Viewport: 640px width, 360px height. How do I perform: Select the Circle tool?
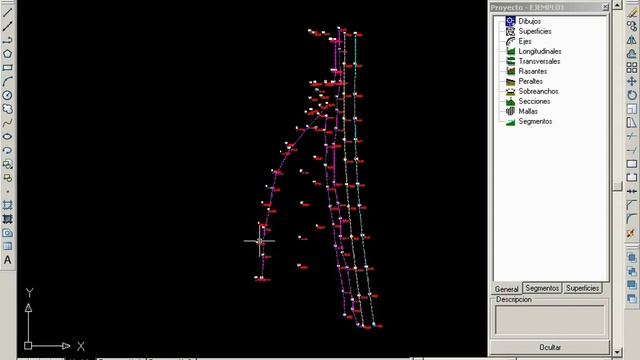coord(7,95)
